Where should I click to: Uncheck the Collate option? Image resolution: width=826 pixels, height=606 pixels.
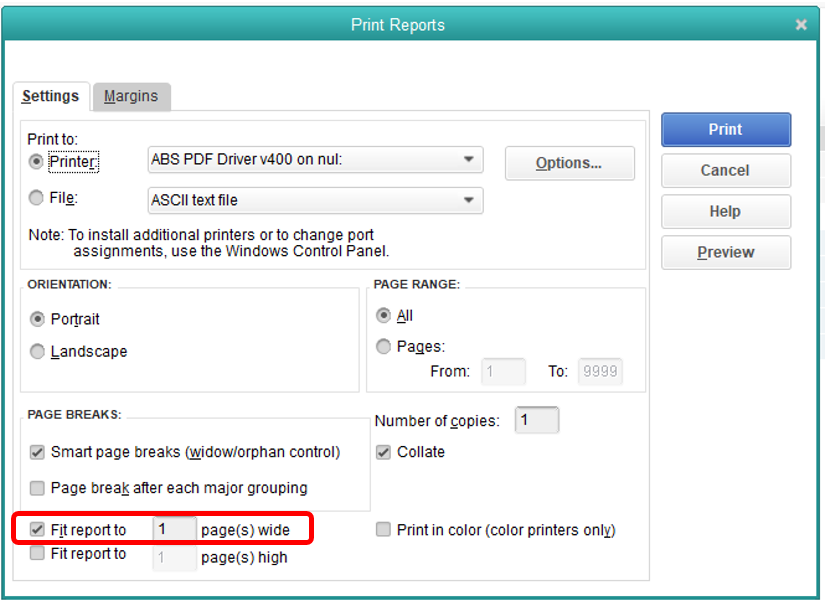383,452
